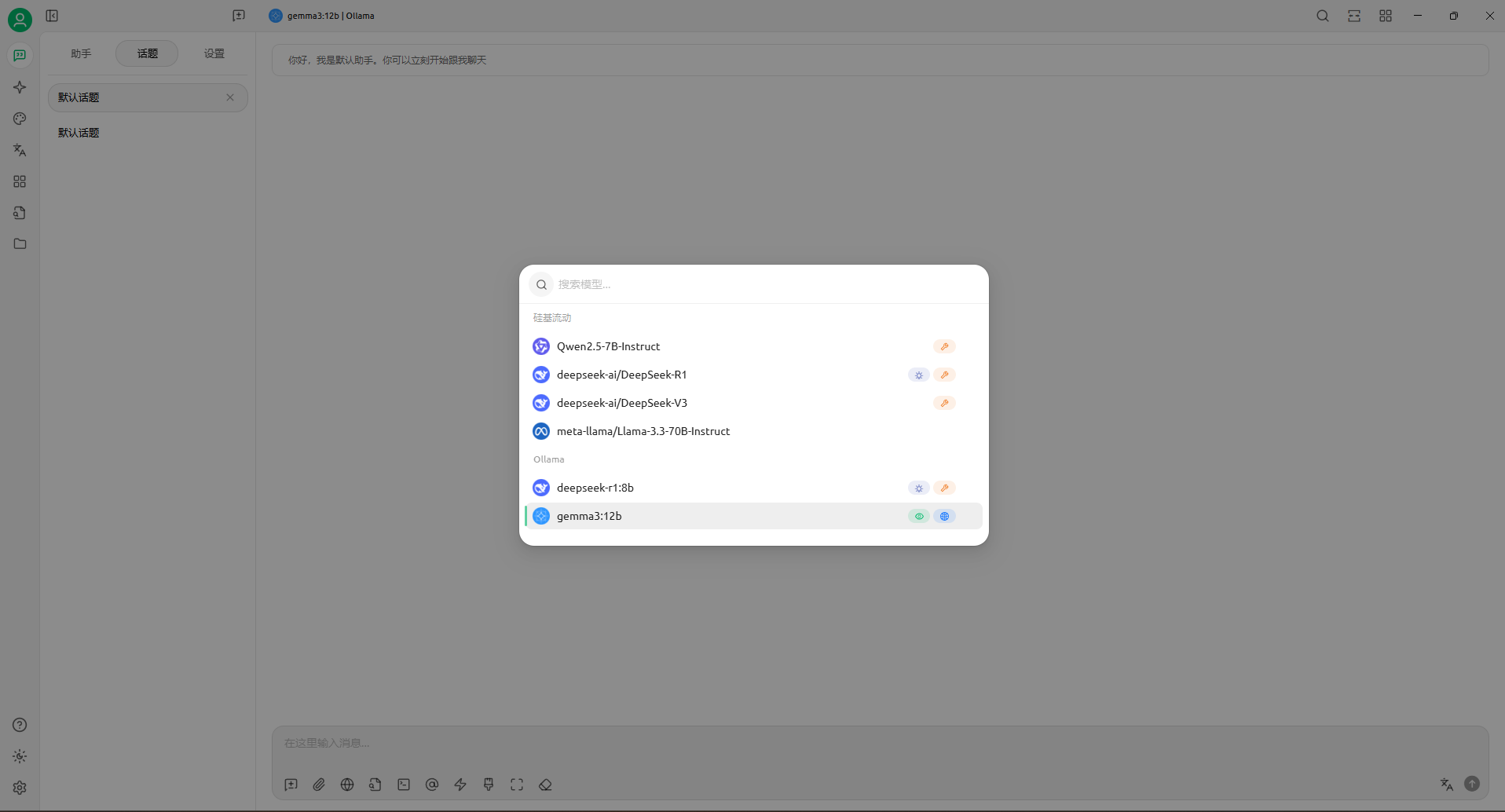Click the paperclip attachment icon

(319, 785)
